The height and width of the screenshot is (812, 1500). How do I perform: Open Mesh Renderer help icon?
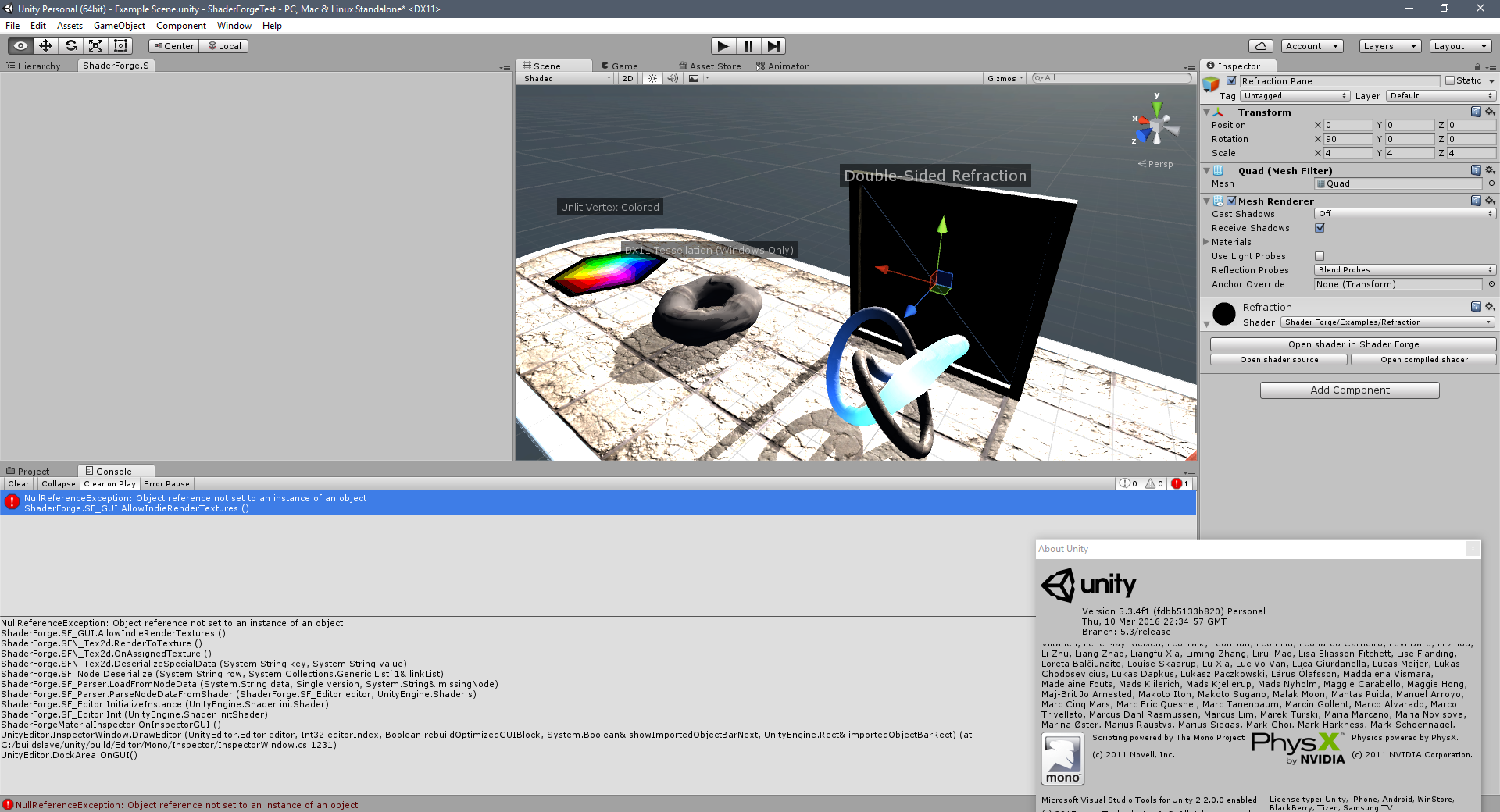click(1476, 201)
